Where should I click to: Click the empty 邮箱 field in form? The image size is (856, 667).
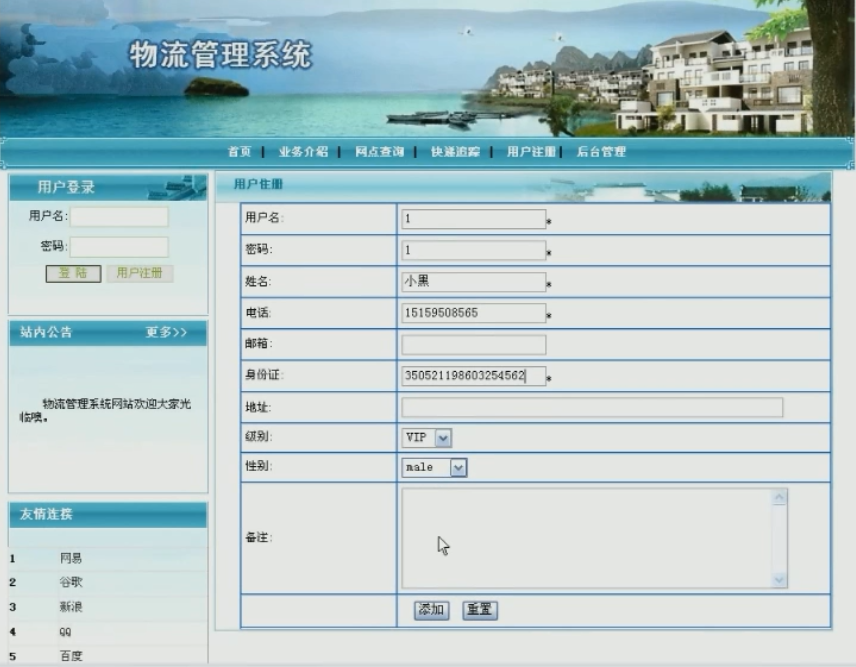pos(474,345)
